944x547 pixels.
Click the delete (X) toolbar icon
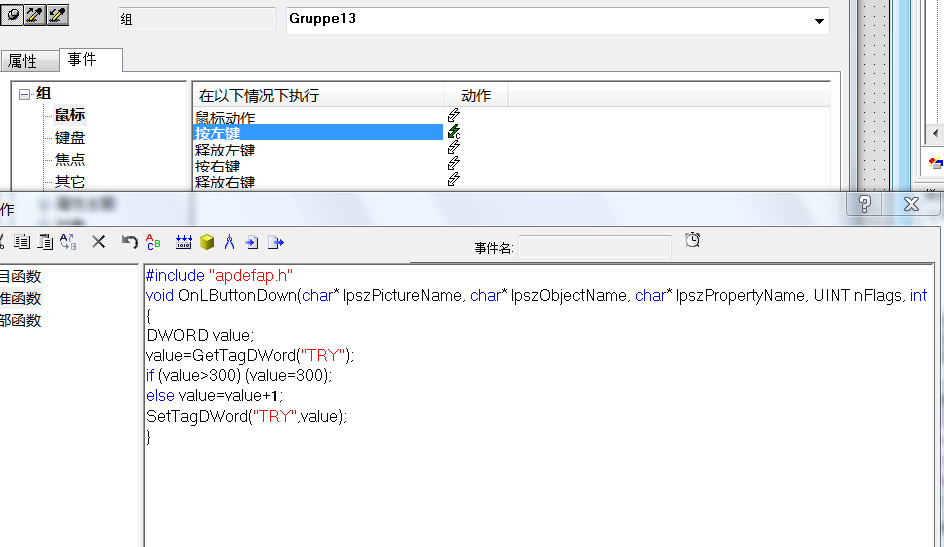pyautogui.click(x=99, y=241)
